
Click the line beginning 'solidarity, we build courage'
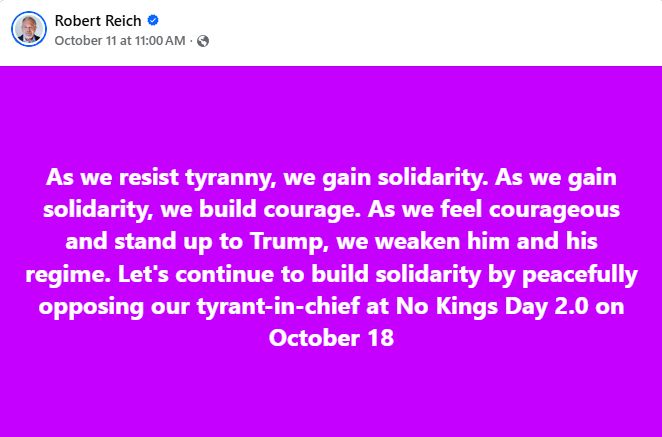click(331, 210)
